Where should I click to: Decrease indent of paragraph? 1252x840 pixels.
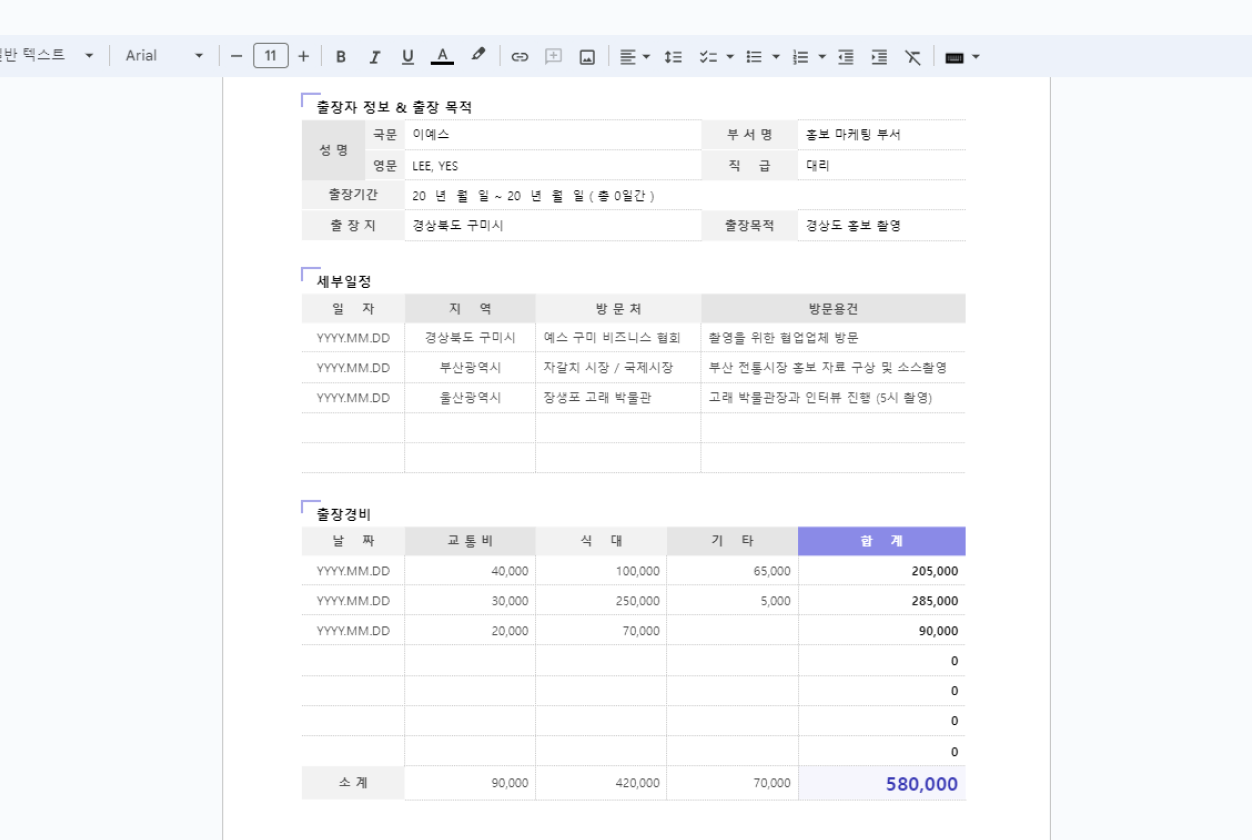[846, 56]
